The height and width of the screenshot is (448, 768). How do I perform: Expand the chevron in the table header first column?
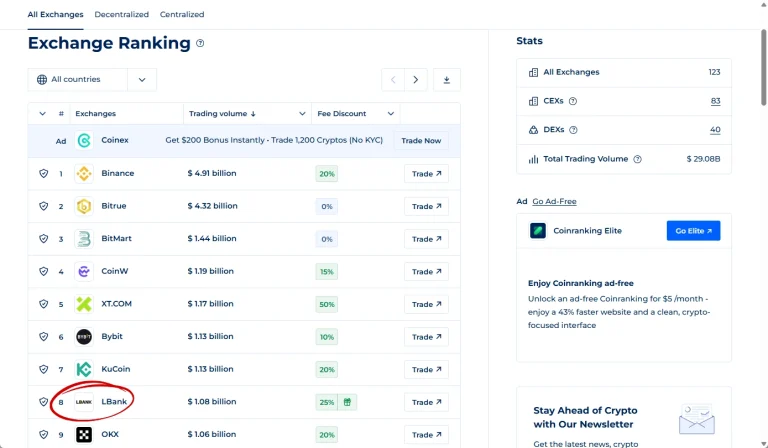click(x=42, y=114)
